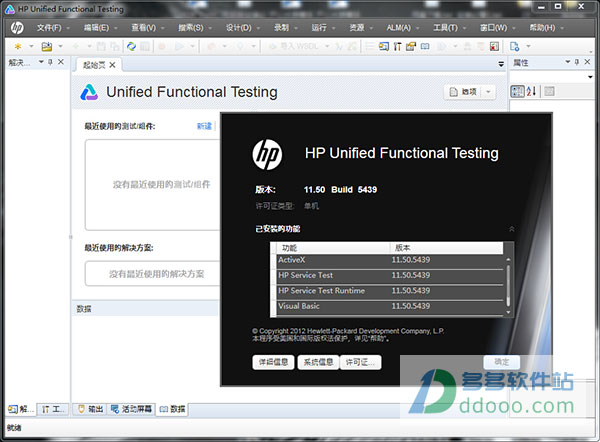Click features list scrollbar down arrow
600x442 pixels.
click(x=508, y=312)
